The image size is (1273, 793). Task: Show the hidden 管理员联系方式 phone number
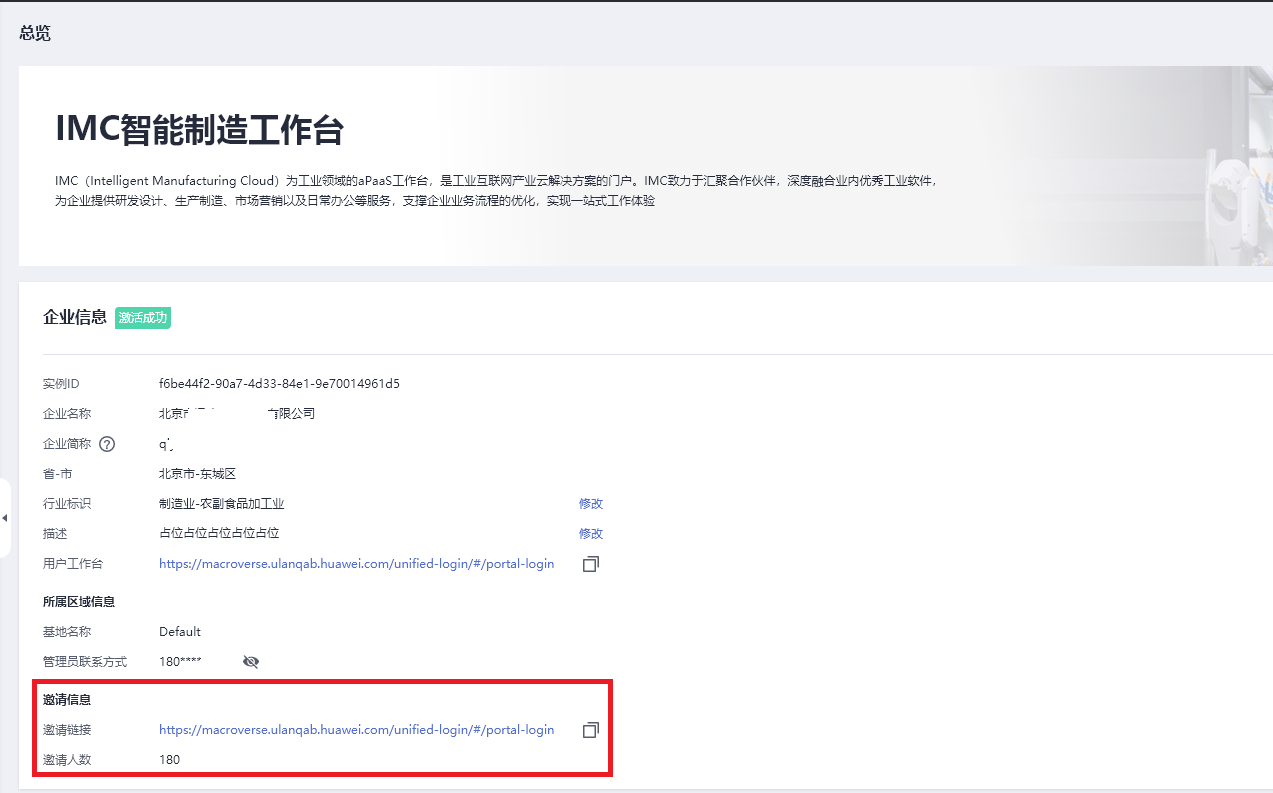pos(251,662)
